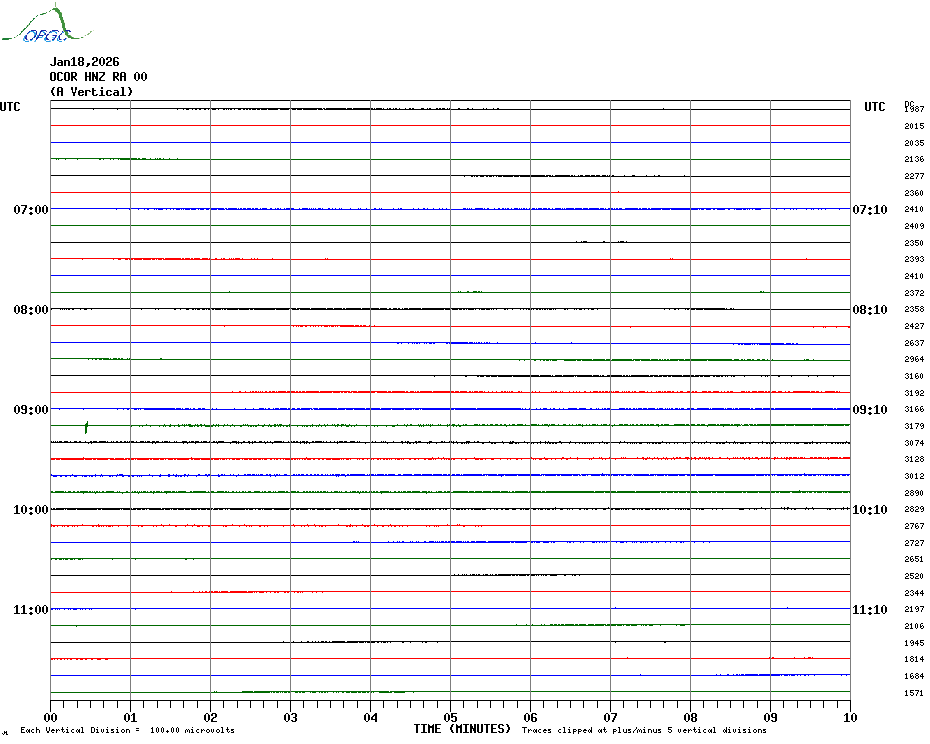Click the DC value 2197

coord(914,609)
